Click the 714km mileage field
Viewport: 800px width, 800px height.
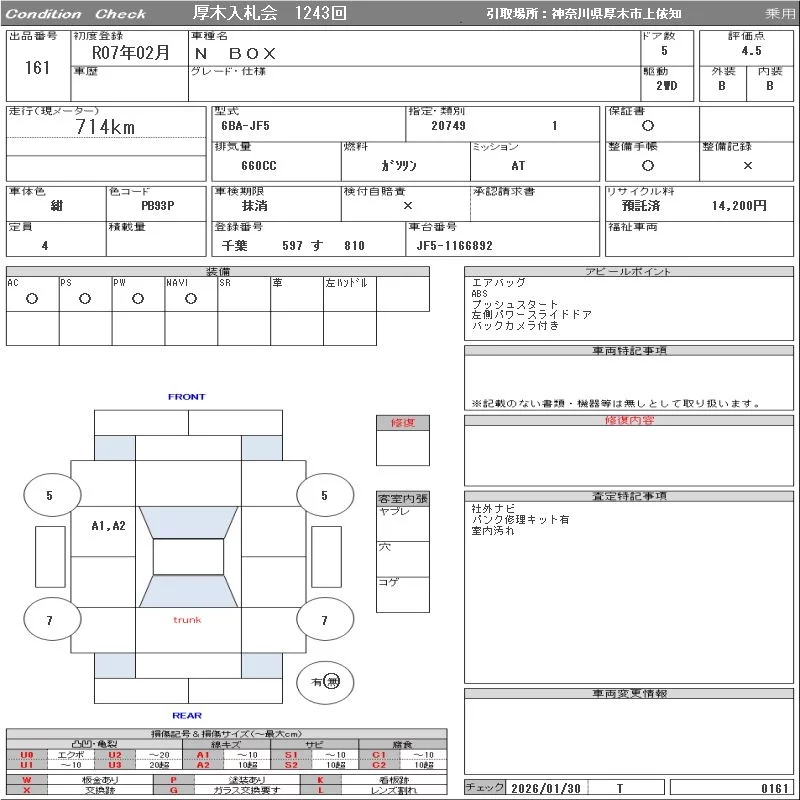click(x=105, y=127)
